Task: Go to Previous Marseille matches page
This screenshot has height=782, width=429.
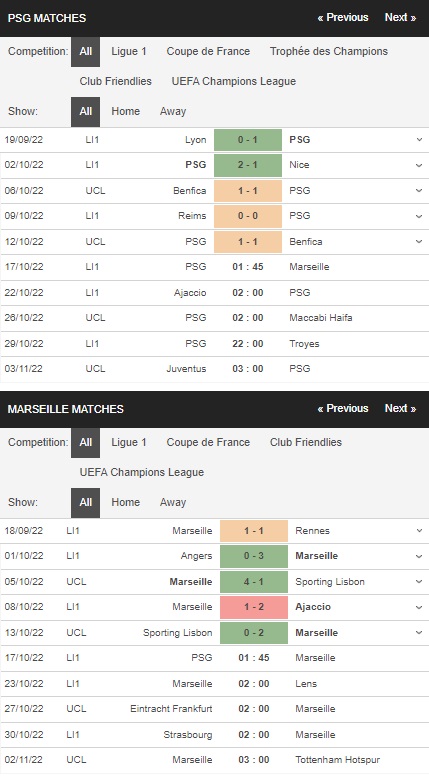Action: (x=343, y=408)
